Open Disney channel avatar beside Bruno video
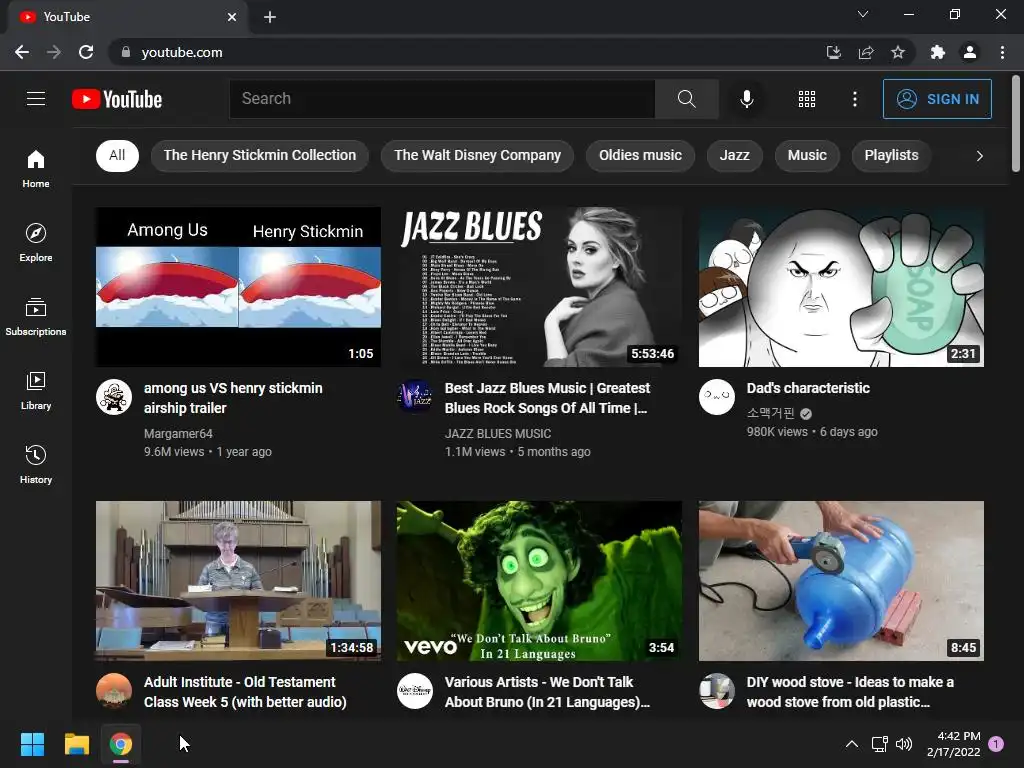 pos(415,691)
